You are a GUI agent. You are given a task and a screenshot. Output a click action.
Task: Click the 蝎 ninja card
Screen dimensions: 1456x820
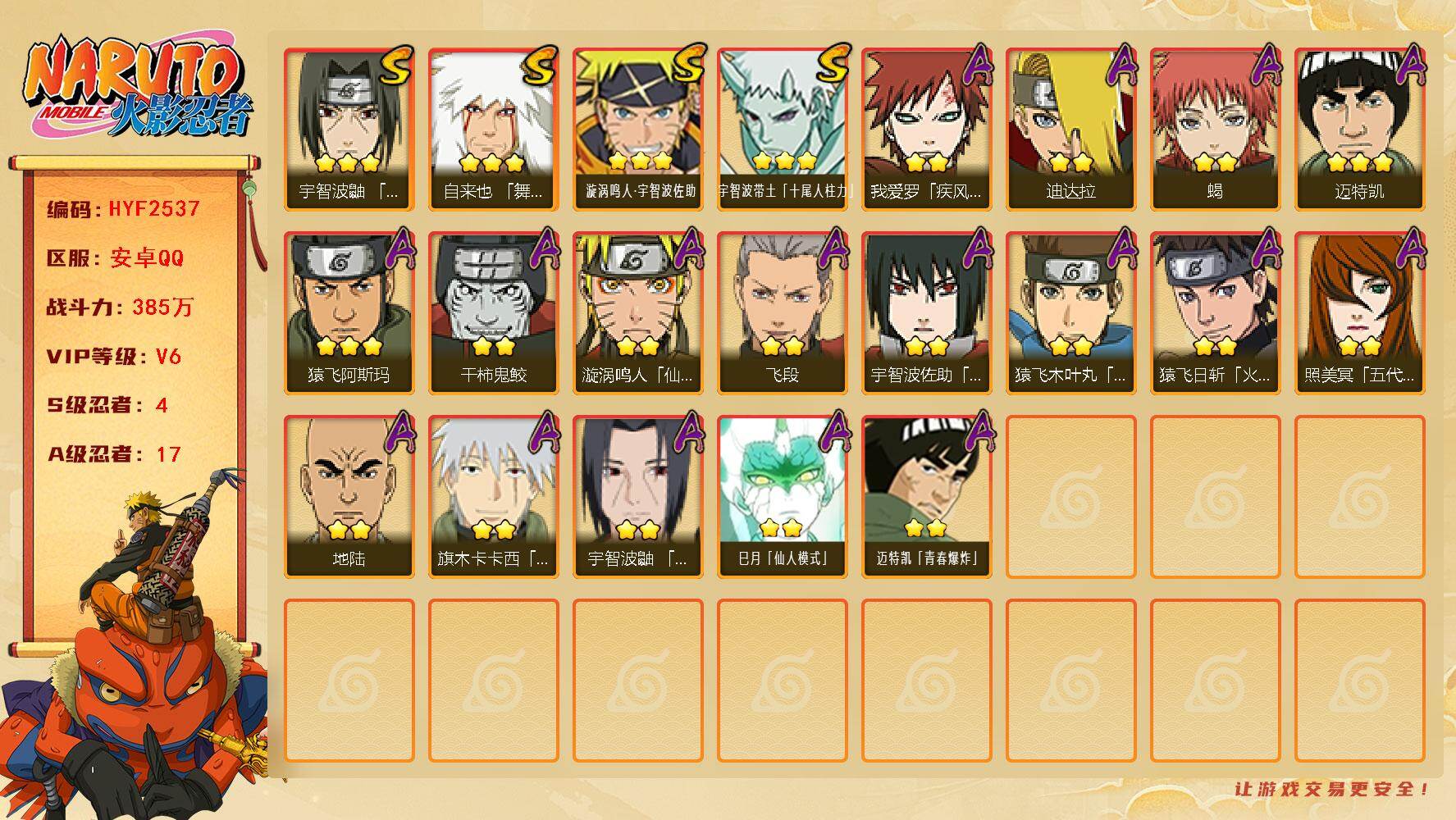pyautogui.click(x=1215, y=130)
